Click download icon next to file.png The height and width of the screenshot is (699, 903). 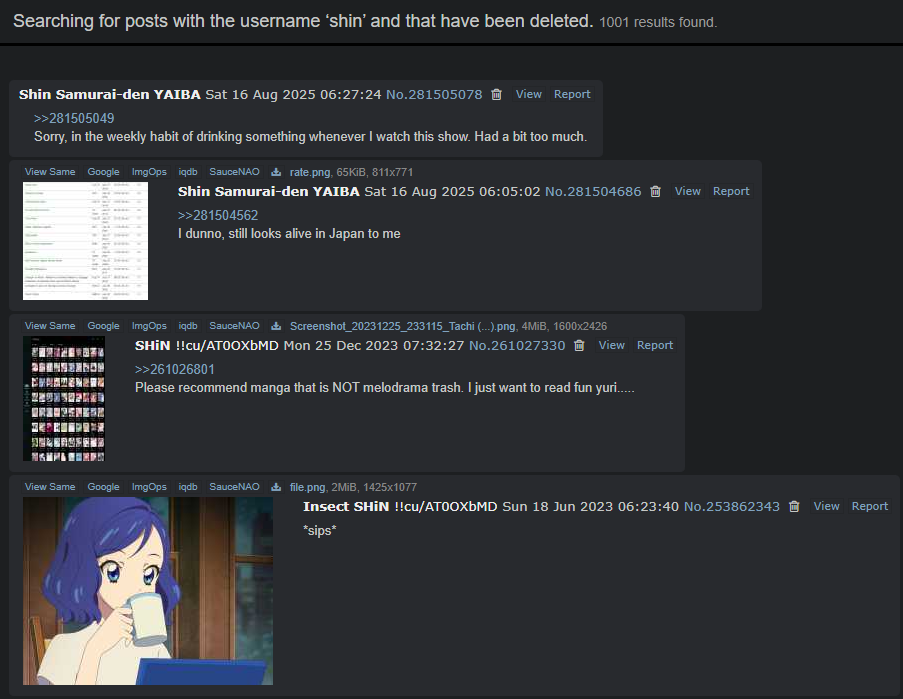(x=276, y=487)
